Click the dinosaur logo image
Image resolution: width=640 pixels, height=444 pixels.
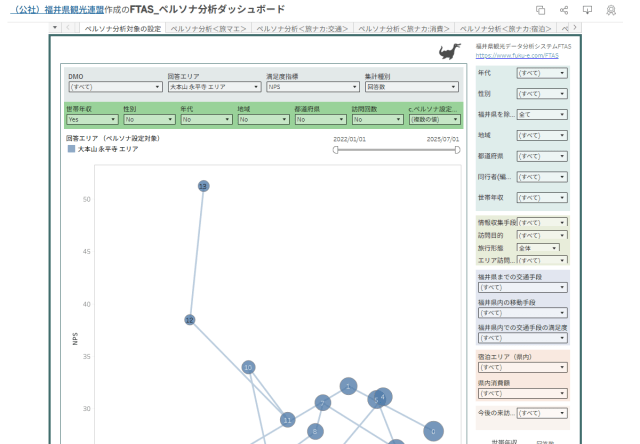click(449, 52)
